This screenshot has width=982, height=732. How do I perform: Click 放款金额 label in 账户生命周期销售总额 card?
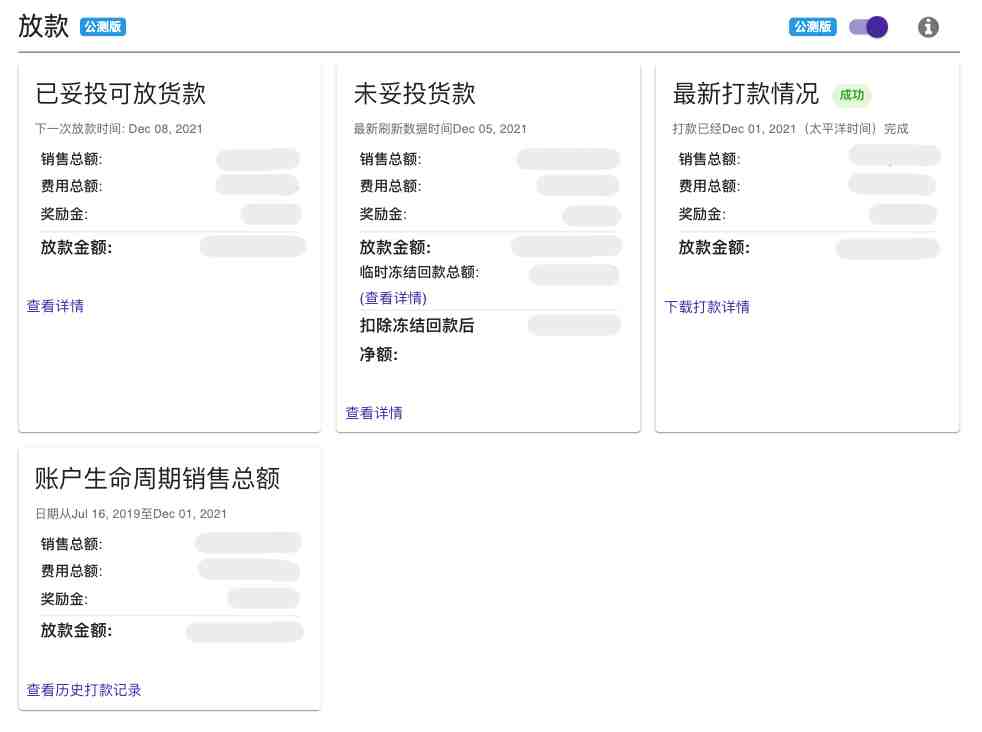point(76,631)
